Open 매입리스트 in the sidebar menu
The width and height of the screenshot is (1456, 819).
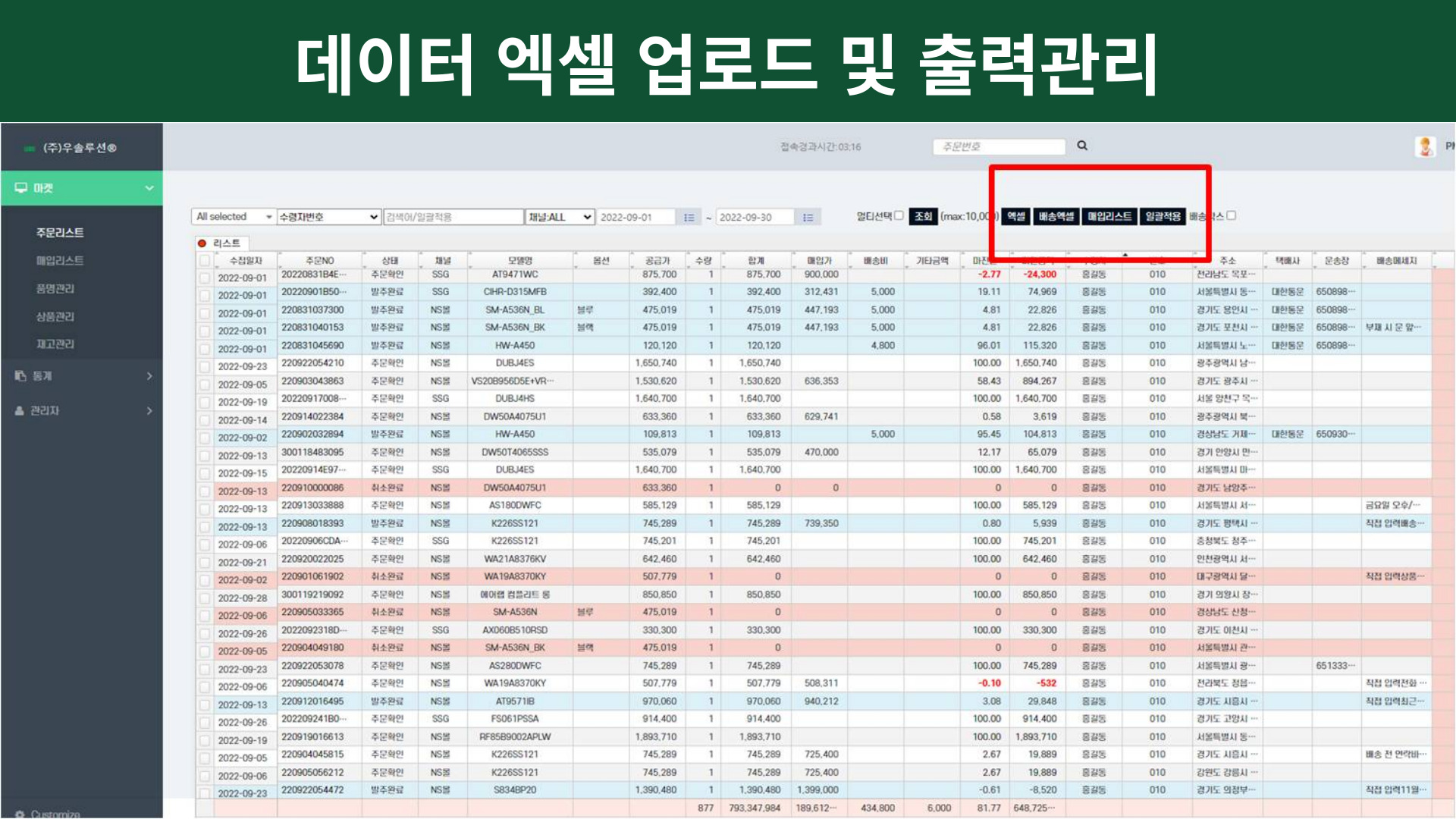tap(60, 261)
